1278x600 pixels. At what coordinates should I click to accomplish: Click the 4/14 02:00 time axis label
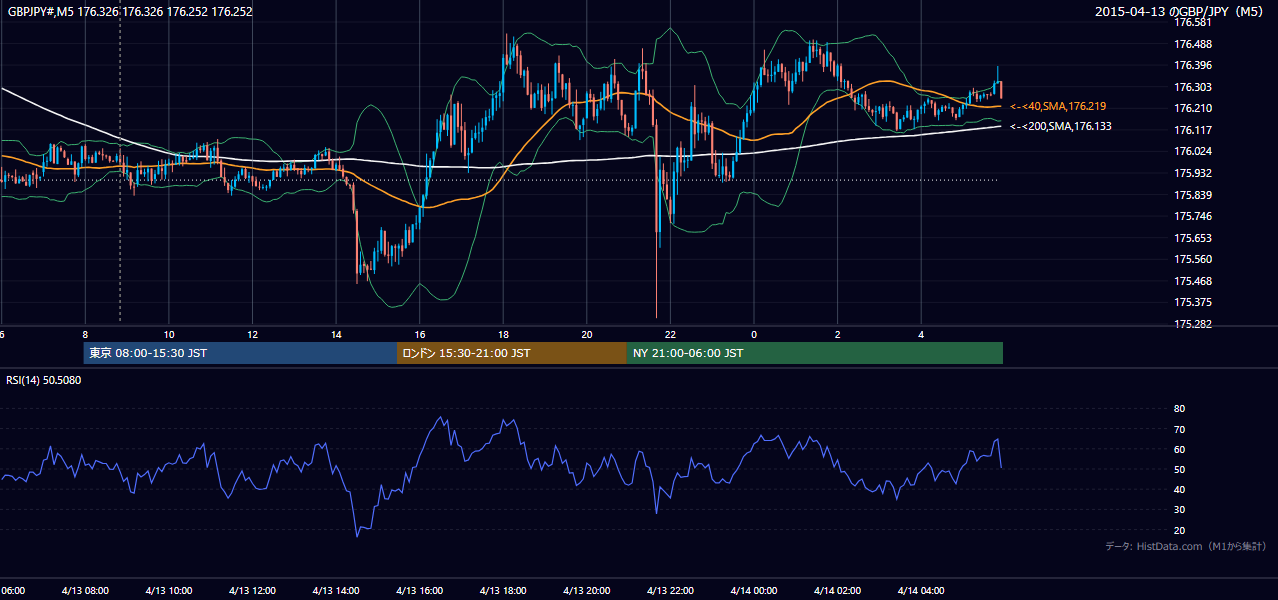(837, 590)
